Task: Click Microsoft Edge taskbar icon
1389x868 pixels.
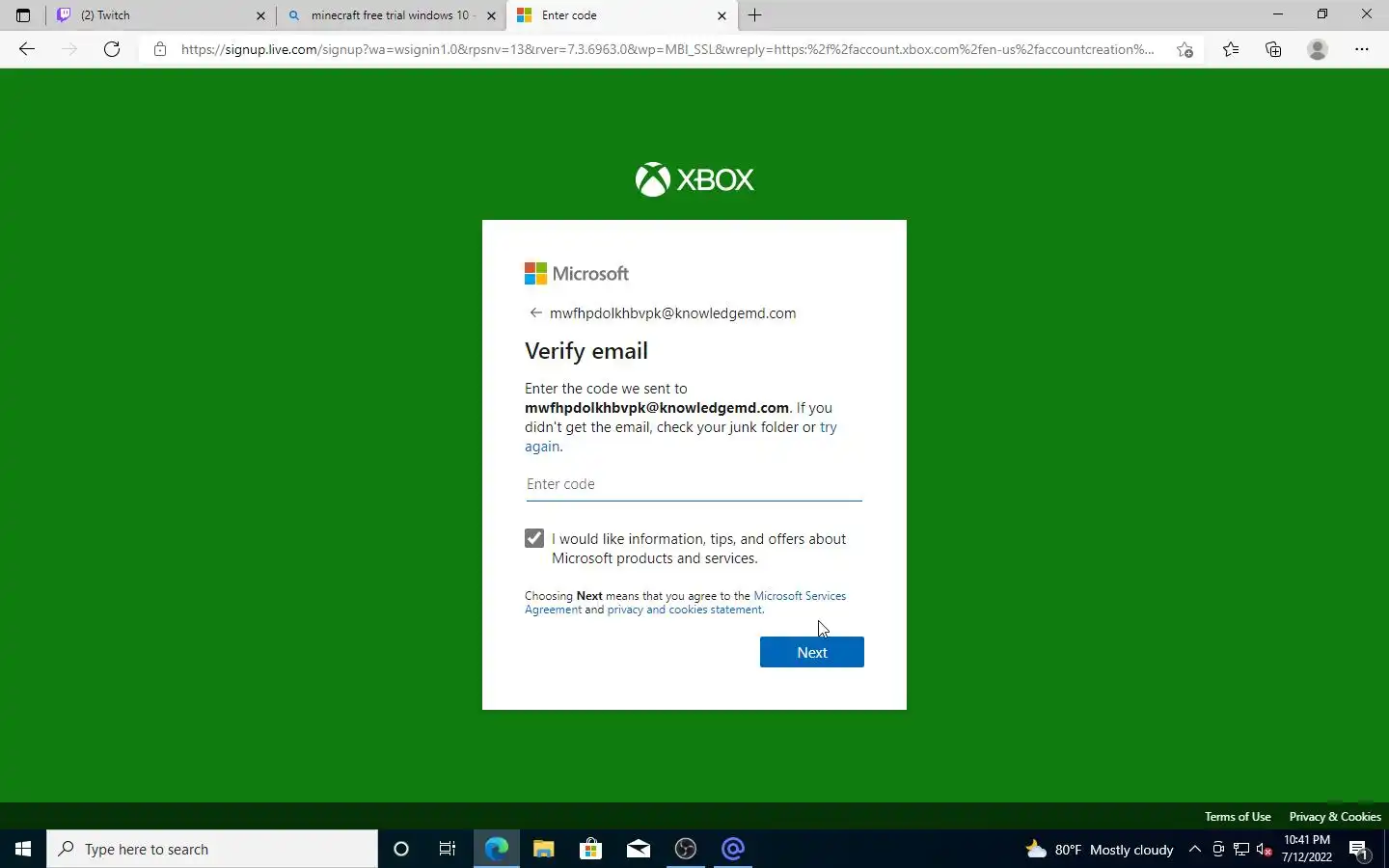Action: (496, 849)
